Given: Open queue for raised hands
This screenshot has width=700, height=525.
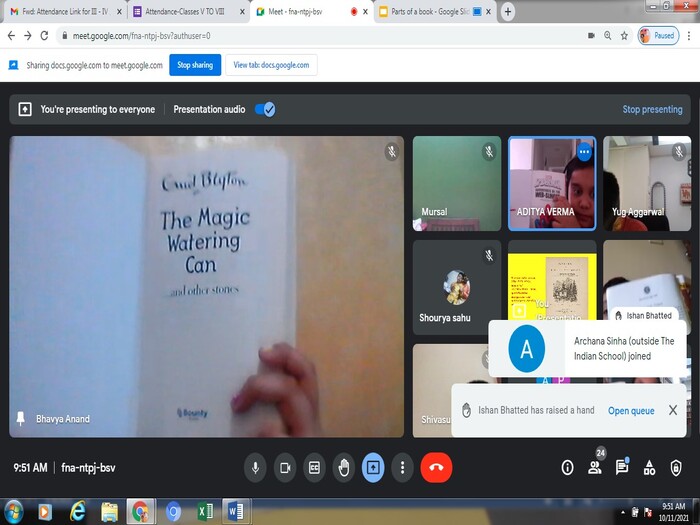Looking at the screenshot, I should tap(631, 411).
